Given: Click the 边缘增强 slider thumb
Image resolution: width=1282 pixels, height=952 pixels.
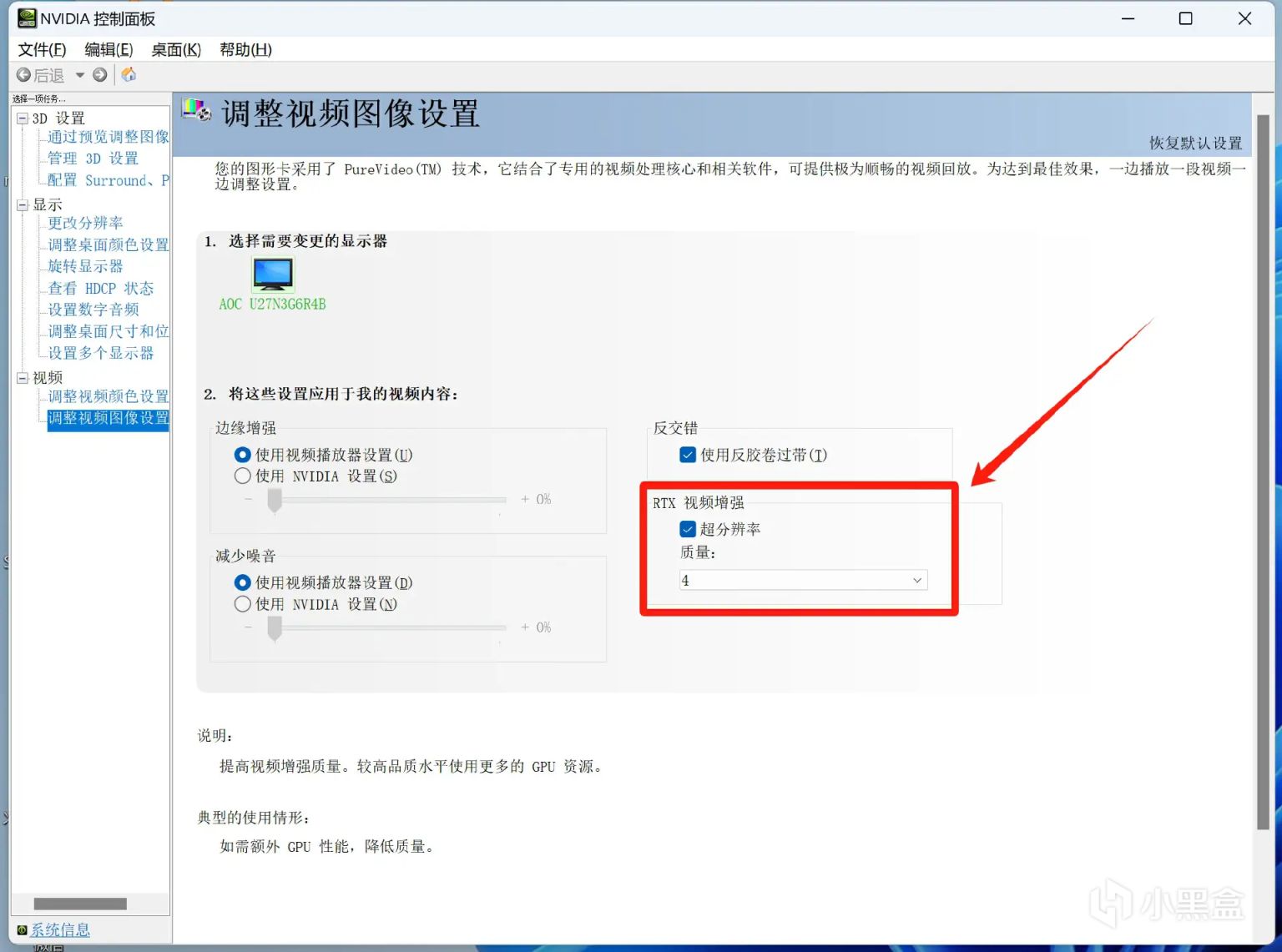Looking at the screenshot, I should [x=275, y=501].
